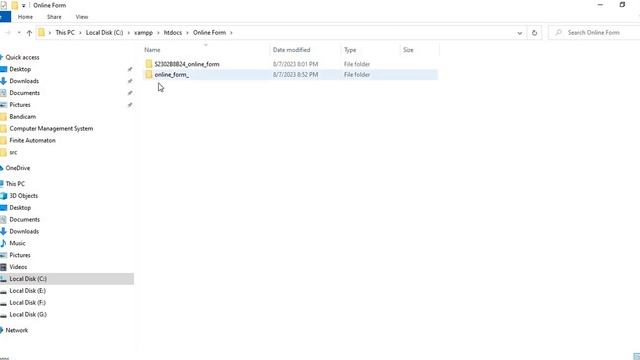Open the Finite Automaton folder
This screenshot has width=640, height=360.
click(x=32, y=140)
